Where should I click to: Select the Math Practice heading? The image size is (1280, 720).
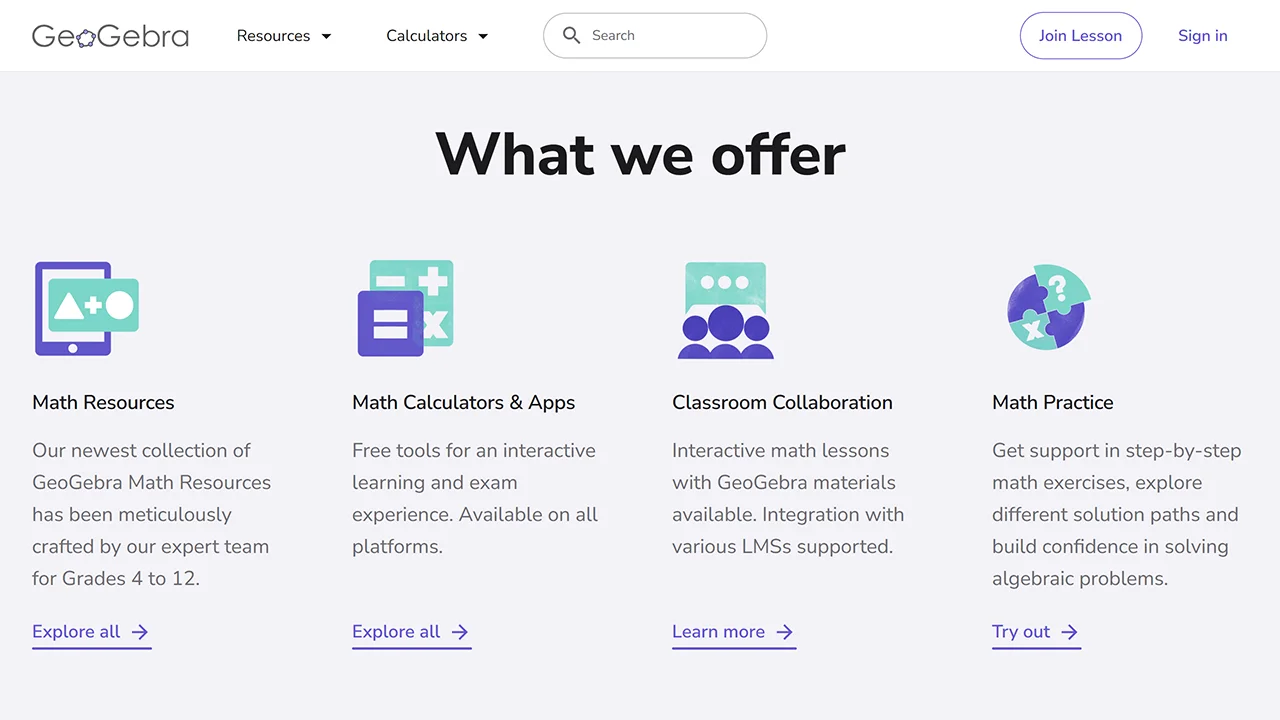click(1052, 402)
